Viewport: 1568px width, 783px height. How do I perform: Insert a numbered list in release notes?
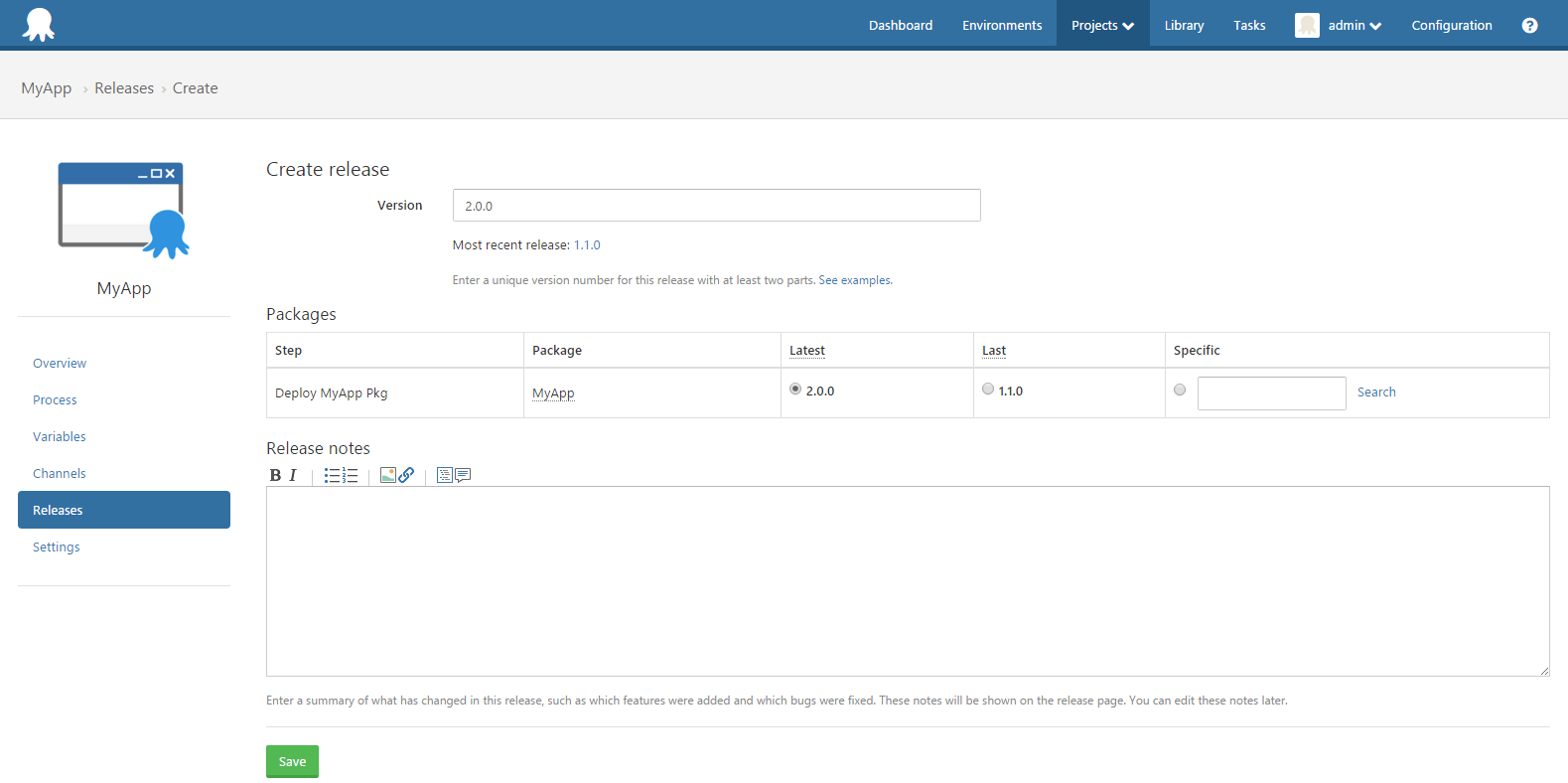click(350, 476)
